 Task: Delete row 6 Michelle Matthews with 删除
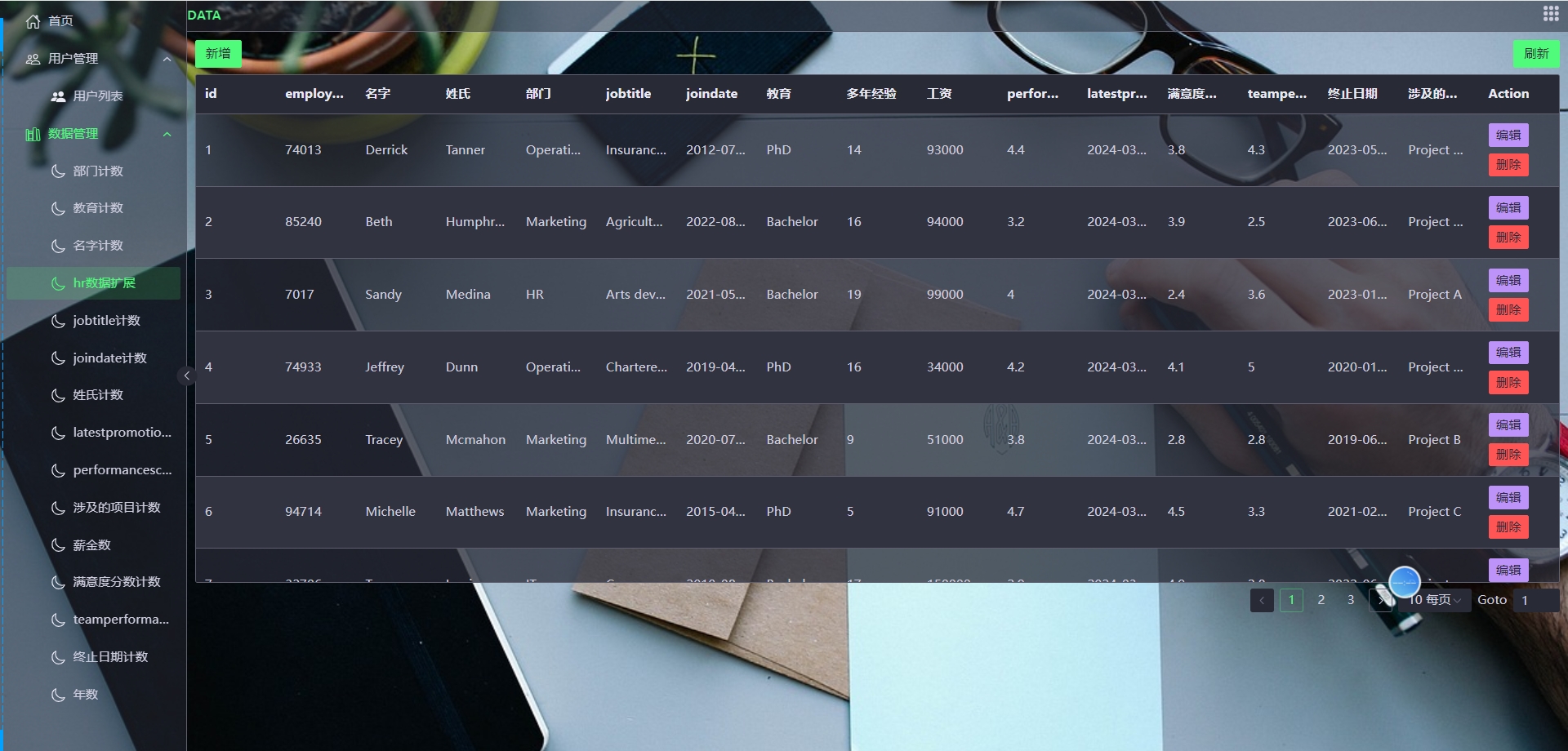(1508, 527)
